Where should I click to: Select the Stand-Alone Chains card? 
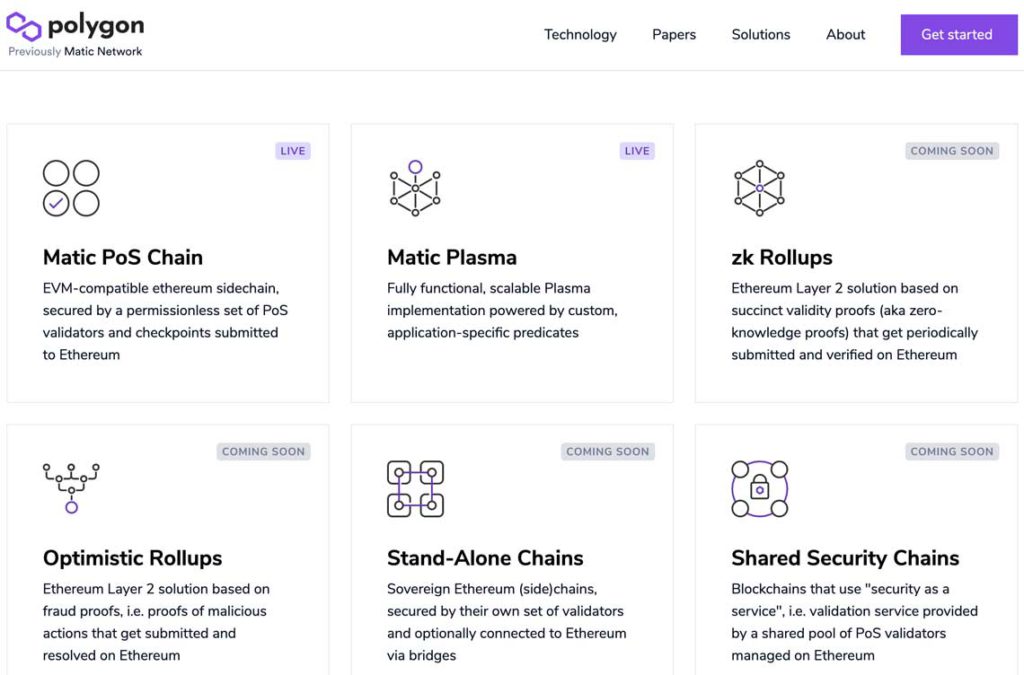511,550
